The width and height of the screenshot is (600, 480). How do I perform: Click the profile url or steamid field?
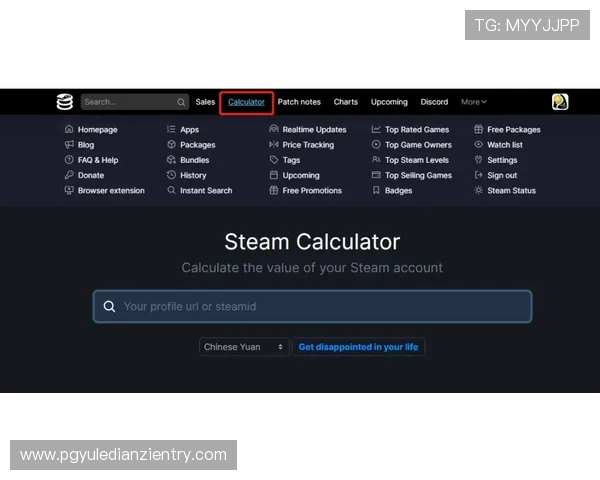312,306
